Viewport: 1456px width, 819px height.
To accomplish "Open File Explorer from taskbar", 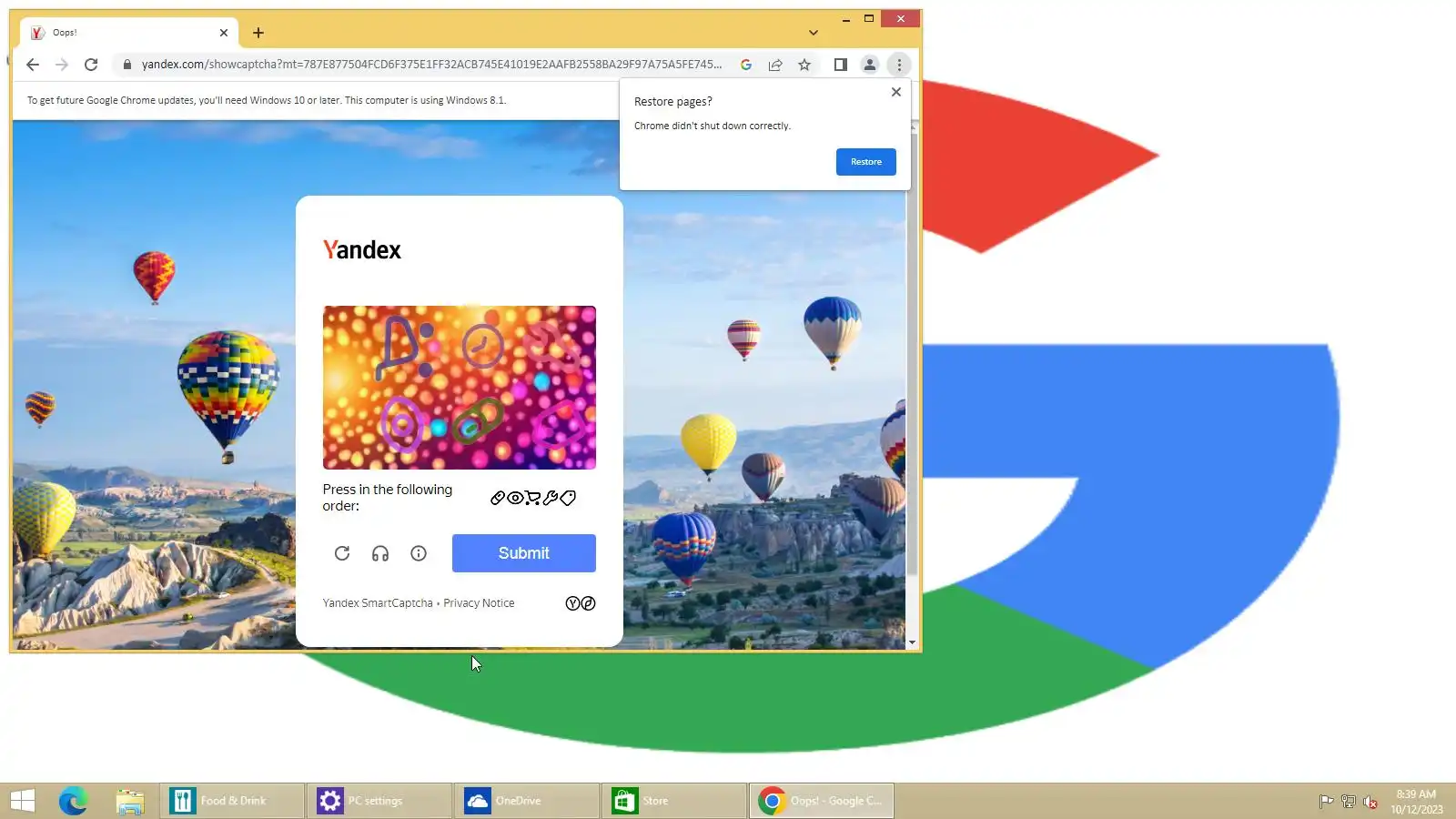I will click(130, 801).
